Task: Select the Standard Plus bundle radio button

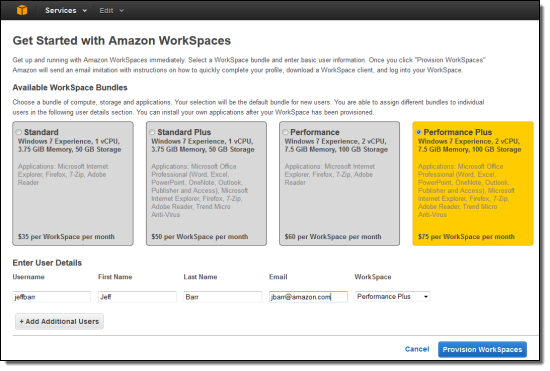Action: tap(152, 132)
